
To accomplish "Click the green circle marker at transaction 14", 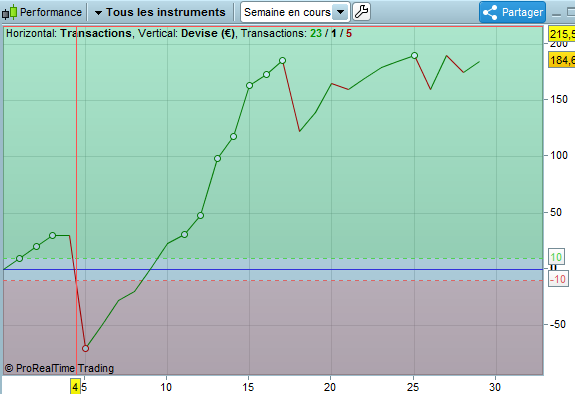I will point(233,137).
